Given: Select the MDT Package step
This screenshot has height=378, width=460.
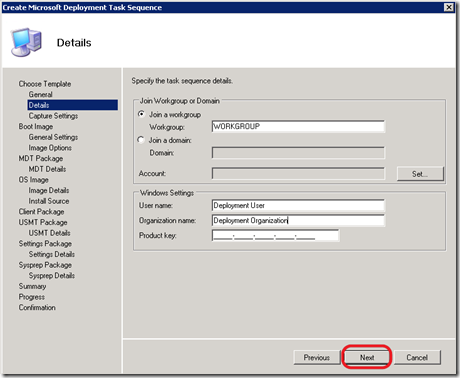Looking at the screenshot, I should coord(41,158).
